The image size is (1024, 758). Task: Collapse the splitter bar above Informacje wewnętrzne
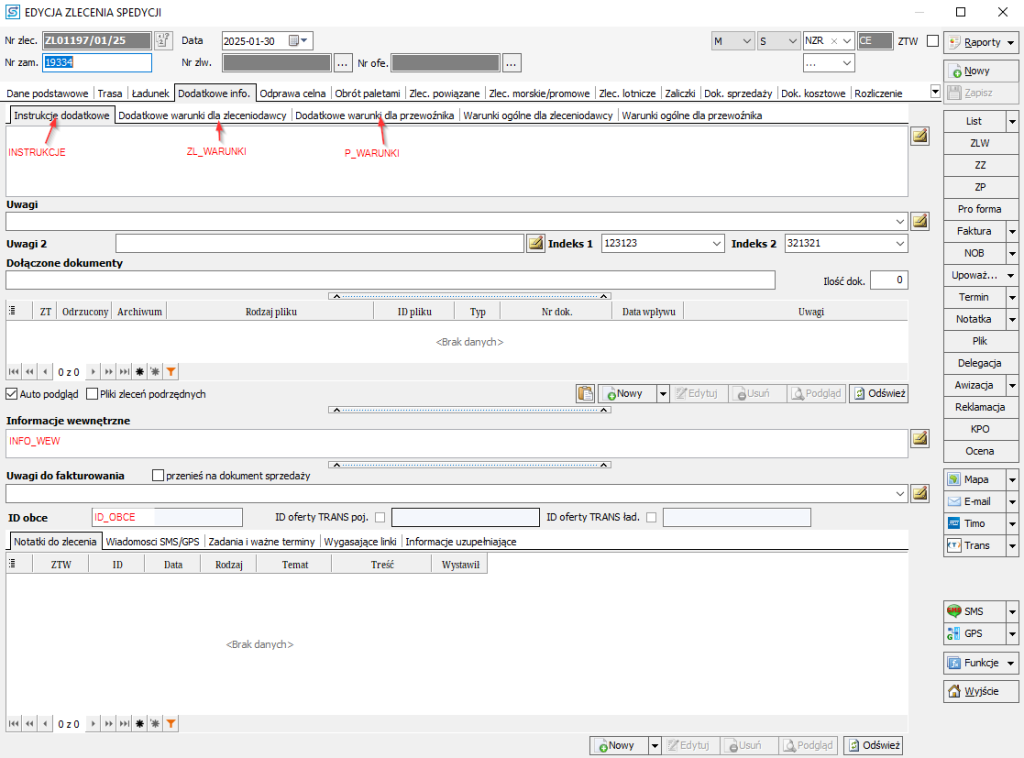pos(470,410)
